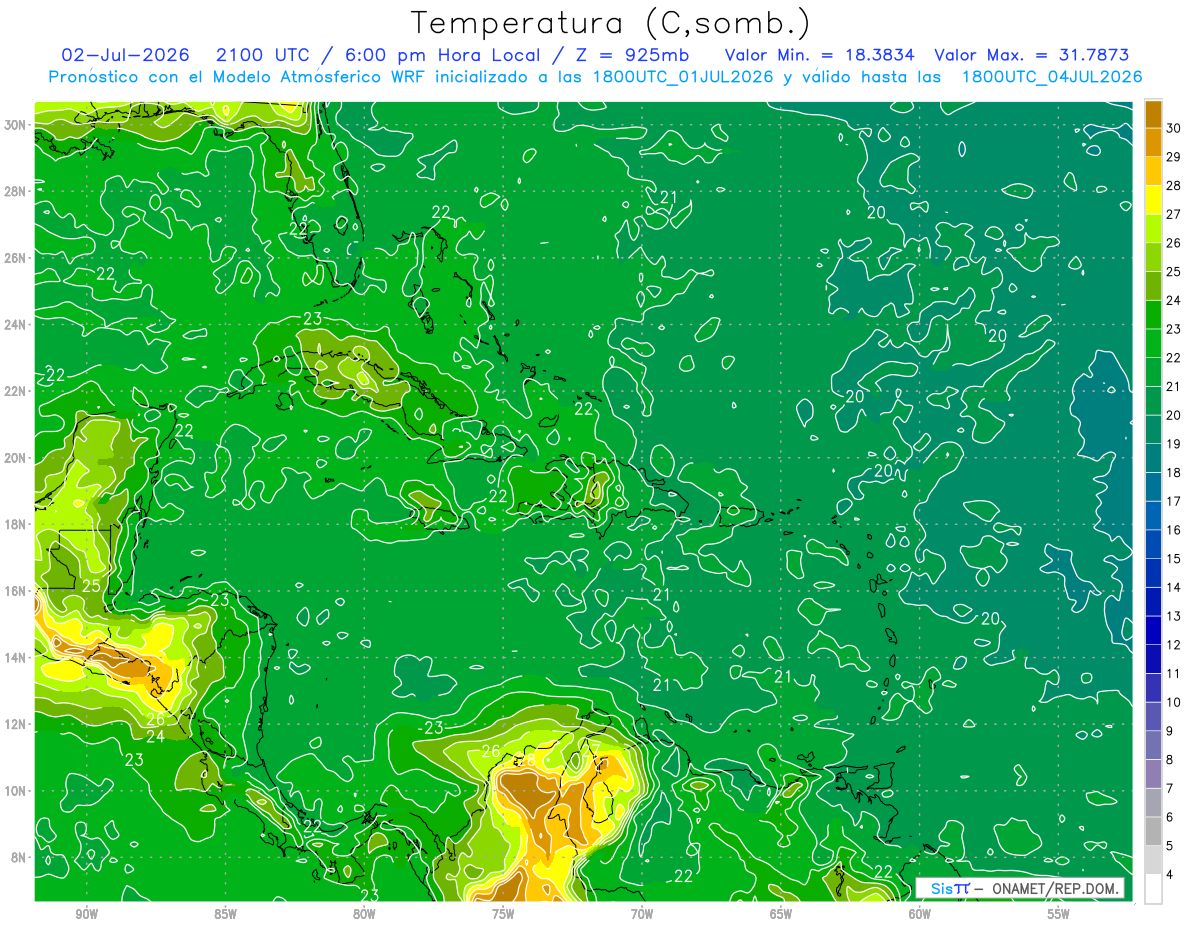Viewport: 1200px width, 927px height.
Task: Pick the purple-gray swatch between 7 and 8
Action: click(1154, 774)
